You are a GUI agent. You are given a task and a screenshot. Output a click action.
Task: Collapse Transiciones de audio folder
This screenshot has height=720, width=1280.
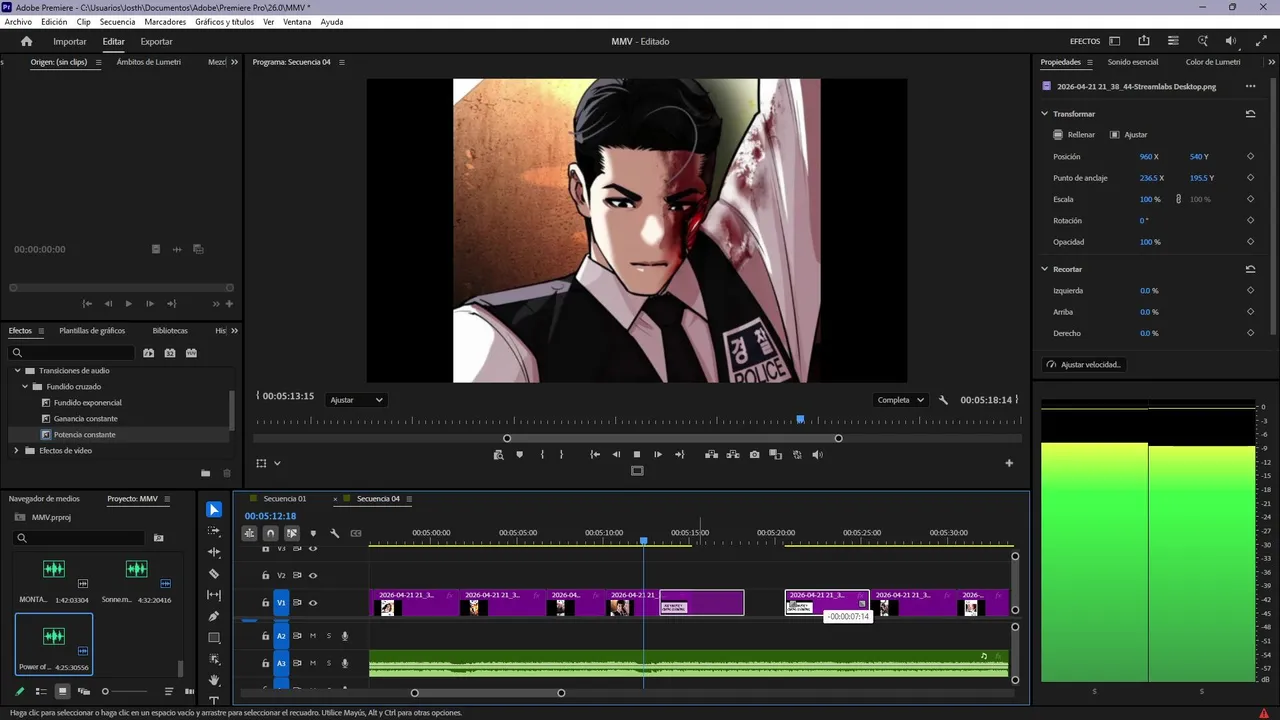(17, 371)
